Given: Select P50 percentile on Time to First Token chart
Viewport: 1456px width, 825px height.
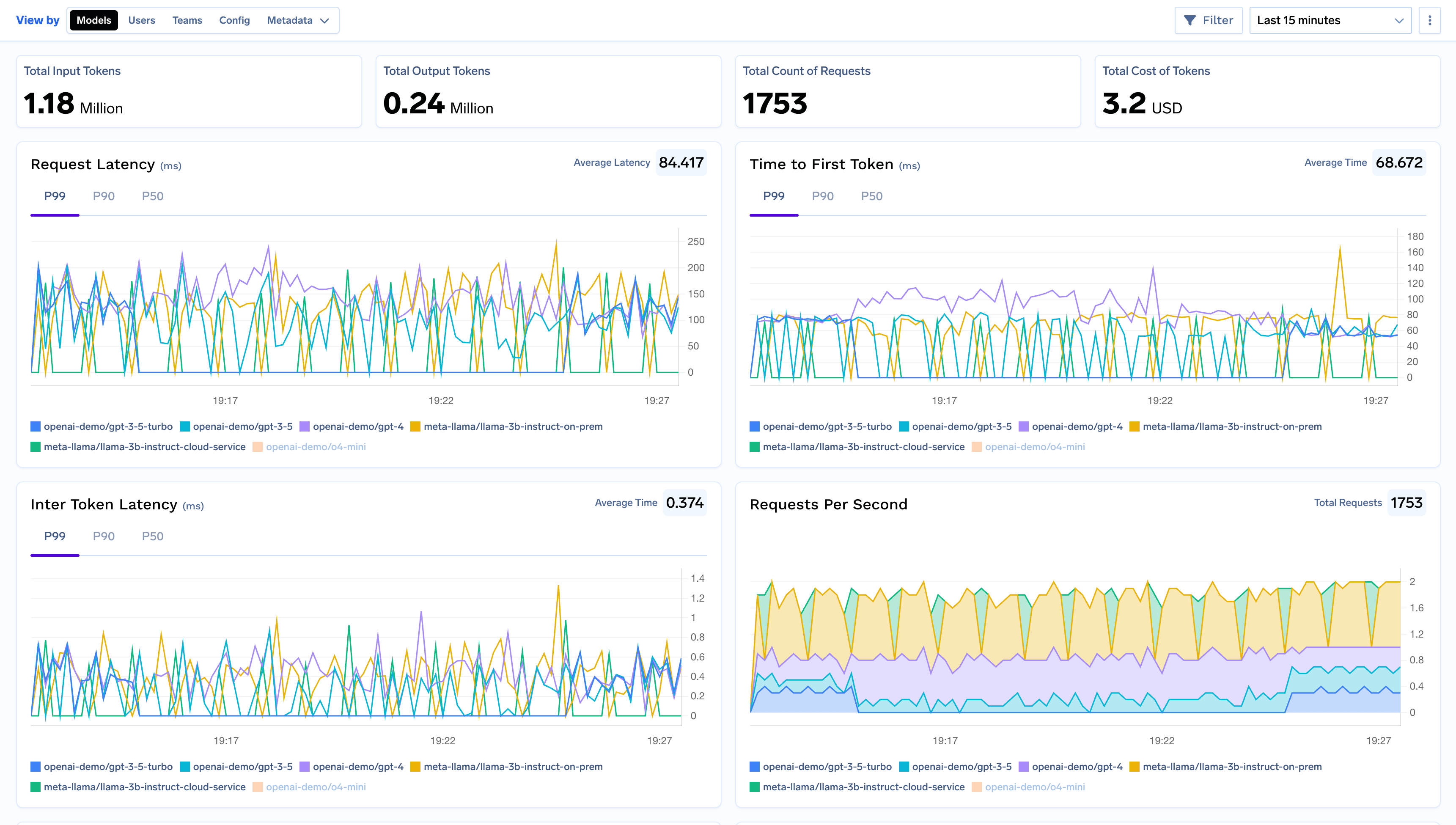Looking at the screenshot, I should (x=871, y=196).
